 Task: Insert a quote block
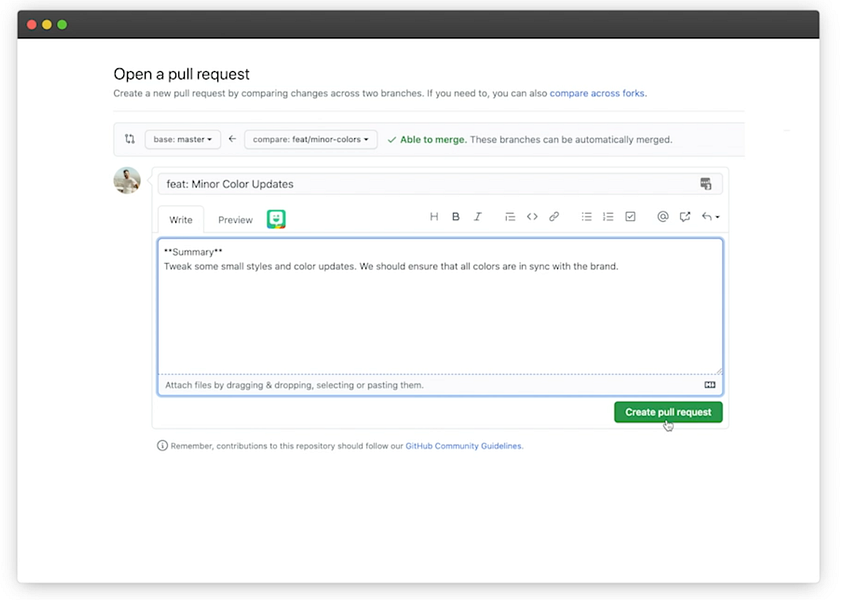coord(510,217)
